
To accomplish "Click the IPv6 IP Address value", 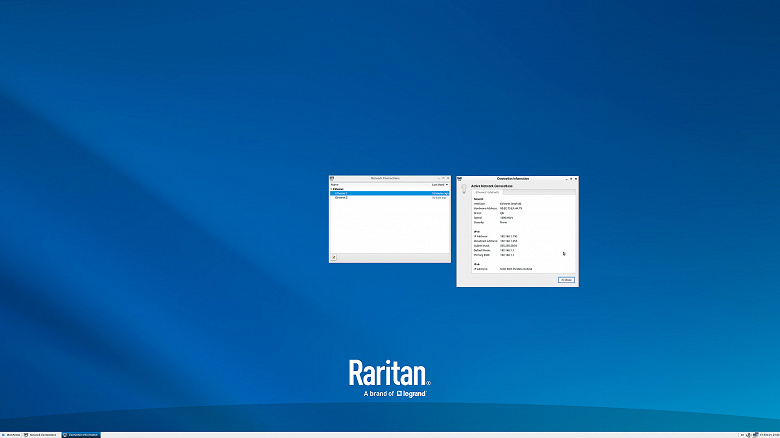I will point(516,269).
